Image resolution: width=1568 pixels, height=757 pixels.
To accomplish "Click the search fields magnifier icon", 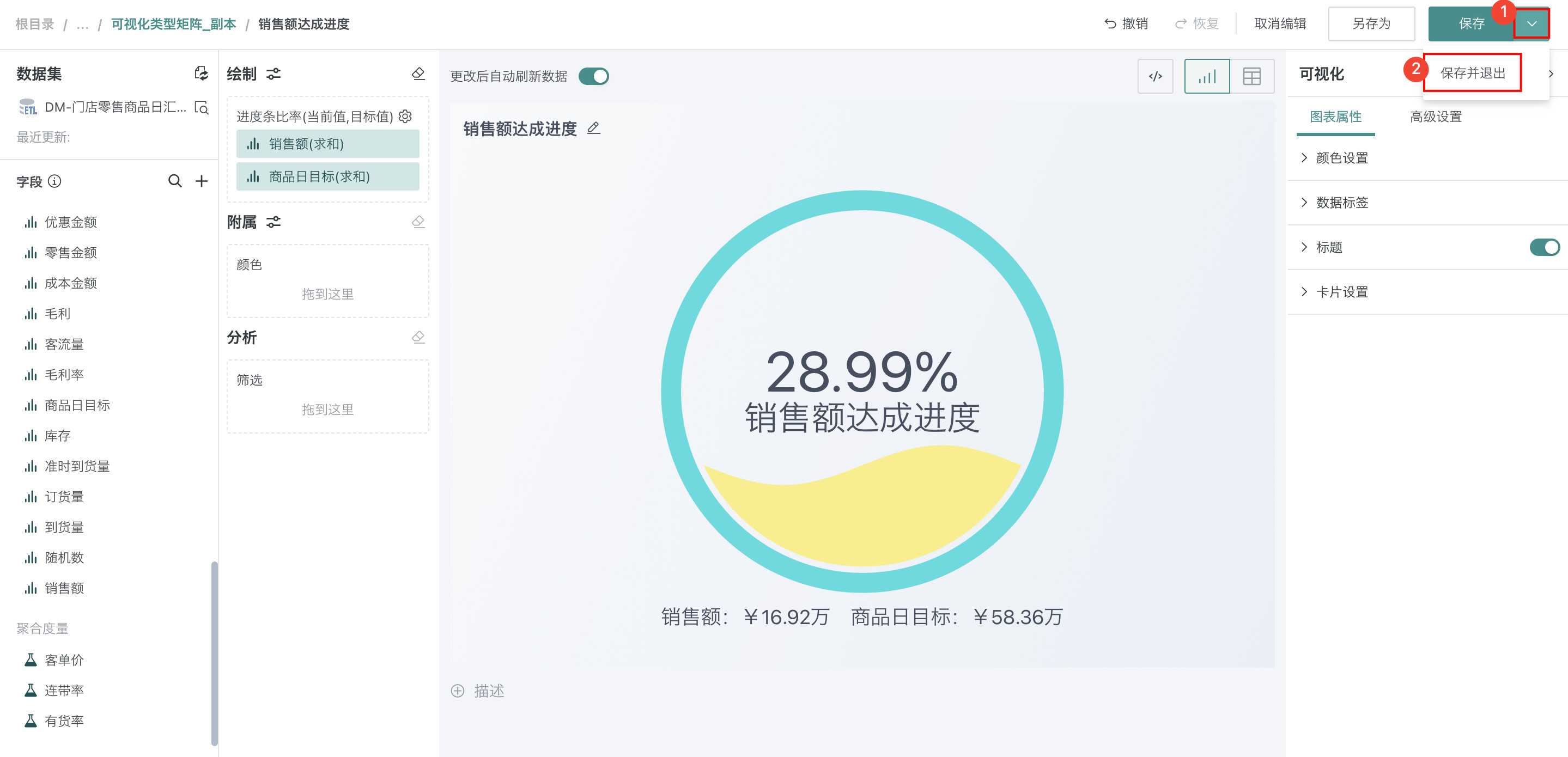I will (x=175, y=181).
